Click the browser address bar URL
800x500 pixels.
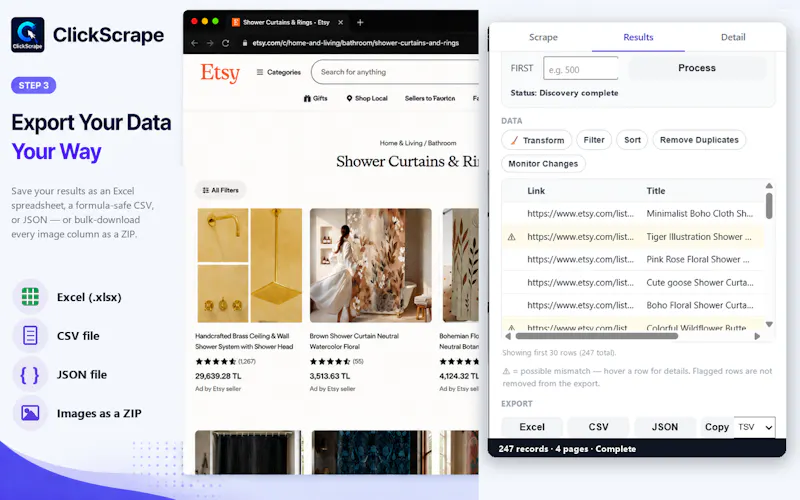pyautogui.click(x=356, y=43)
